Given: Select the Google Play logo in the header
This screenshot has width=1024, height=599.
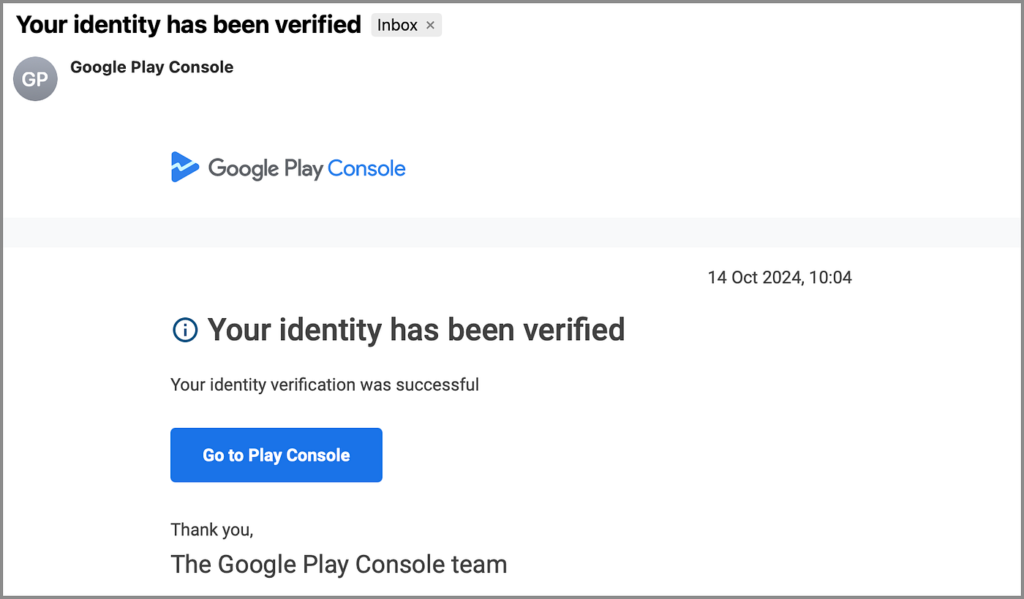Looking at the screenshot, I should (288, 167).
